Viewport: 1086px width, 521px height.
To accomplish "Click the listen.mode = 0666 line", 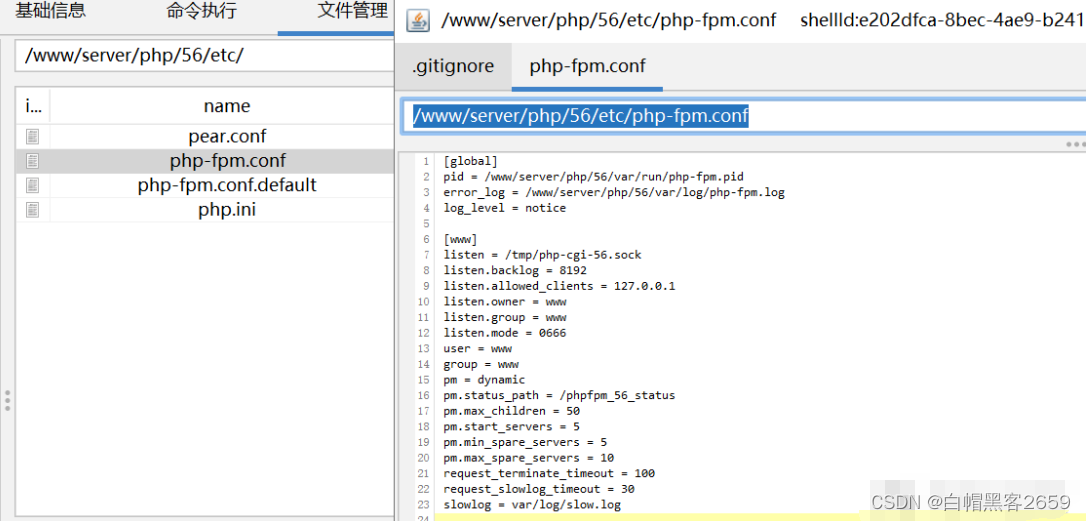I will [x=504, y=333].
